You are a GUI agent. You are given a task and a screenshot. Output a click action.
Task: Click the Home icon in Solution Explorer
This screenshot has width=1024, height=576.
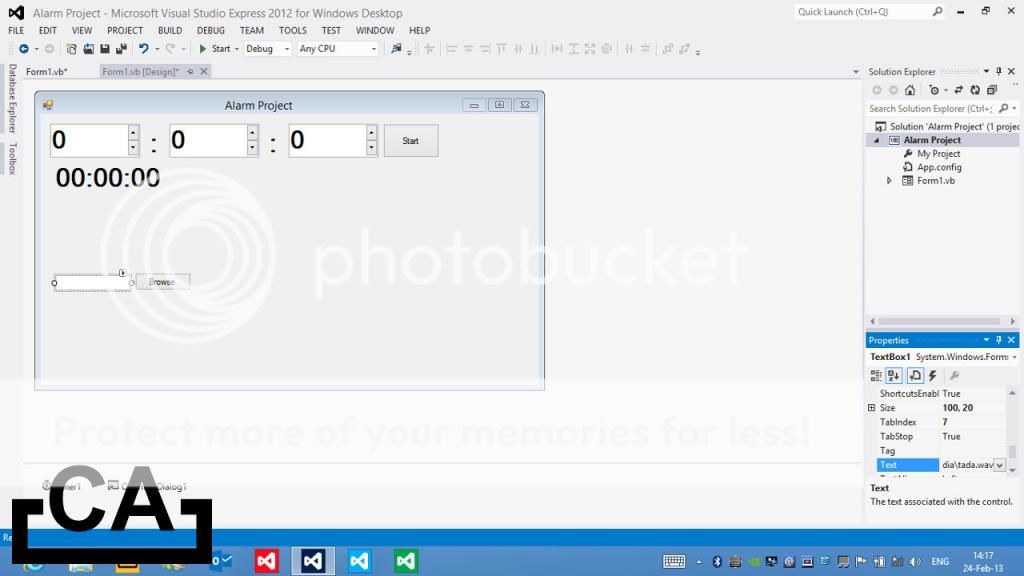point(909,90)
